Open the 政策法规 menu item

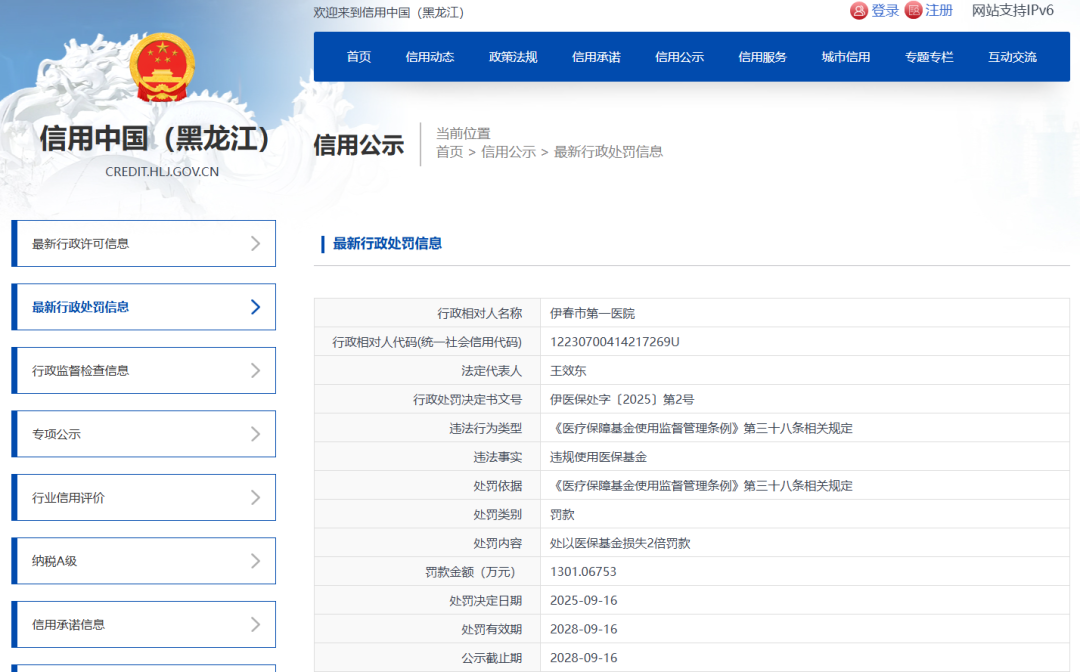513,56
